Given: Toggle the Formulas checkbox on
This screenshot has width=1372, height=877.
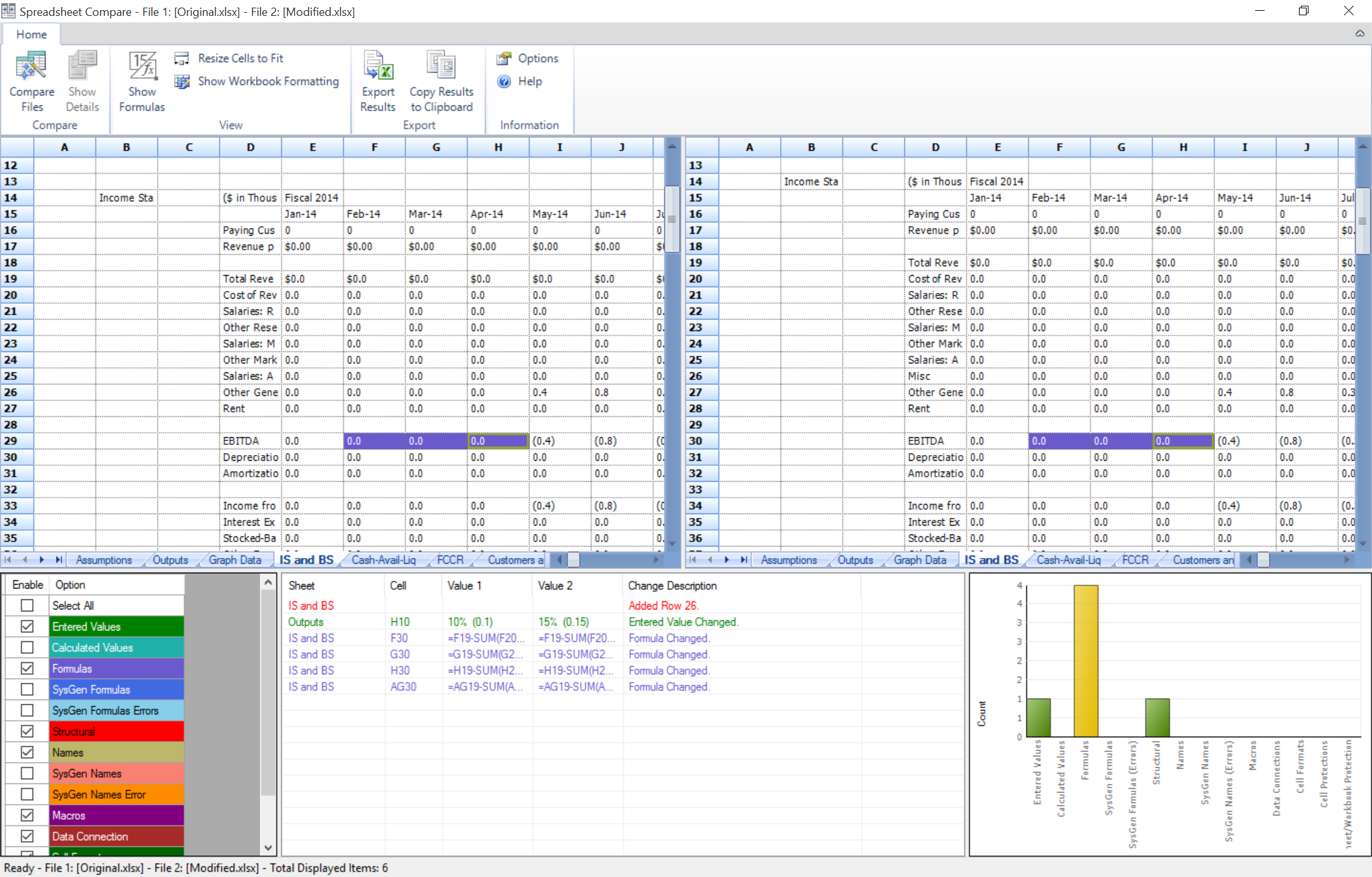Looking at the screenshot, I should click(27, 668).
